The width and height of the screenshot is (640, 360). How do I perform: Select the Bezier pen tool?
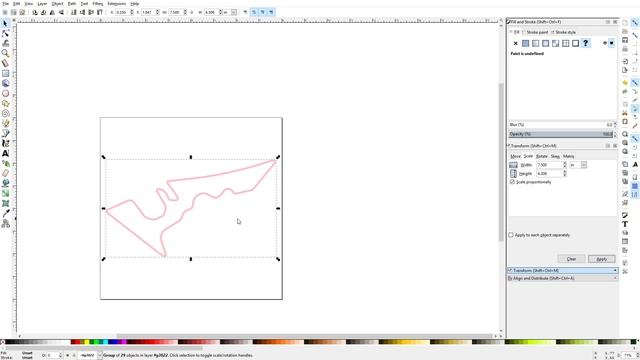coord(5,133)
